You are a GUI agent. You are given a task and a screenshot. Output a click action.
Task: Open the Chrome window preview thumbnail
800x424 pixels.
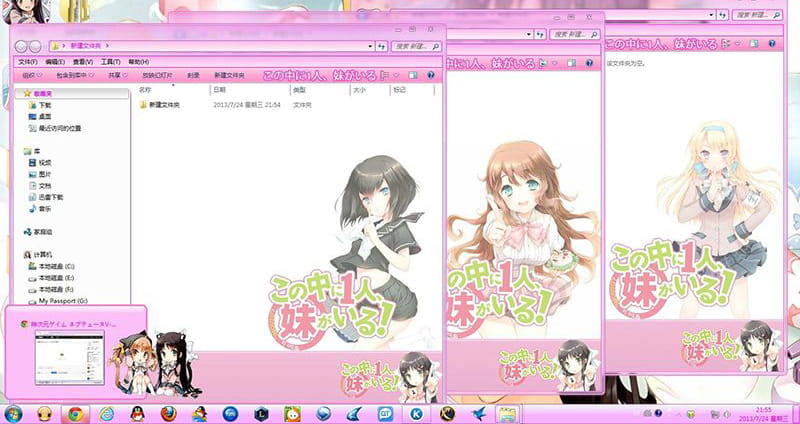[69, 357]
